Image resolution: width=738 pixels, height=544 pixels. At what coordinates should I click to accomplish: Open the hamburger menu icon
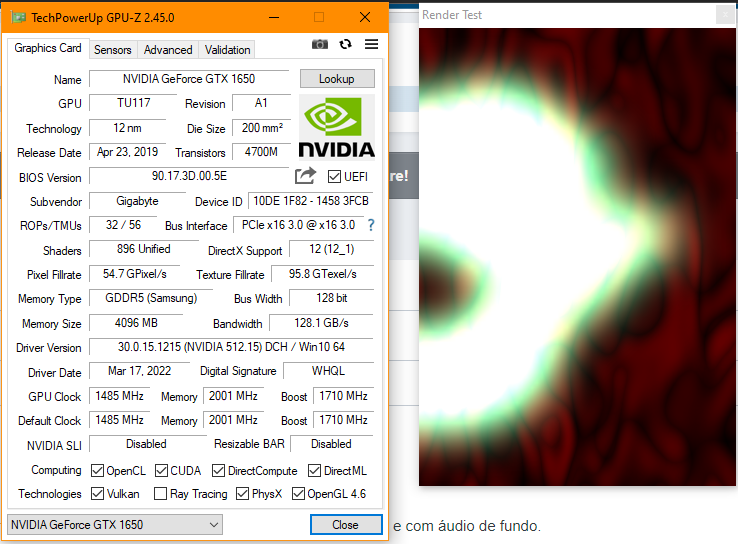371,44
